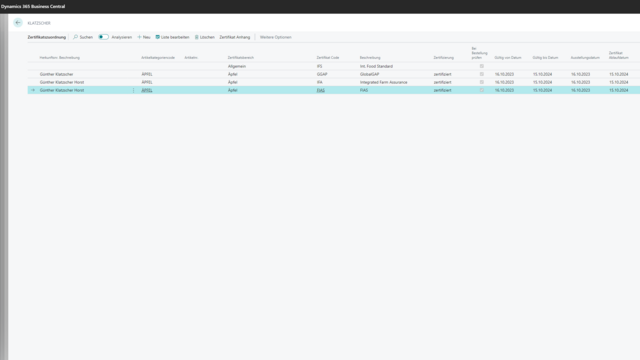This screenshot has width=640, height=360.
Task: Click zertifiziert in the GGAP row
Action: (x=442, y=74)
